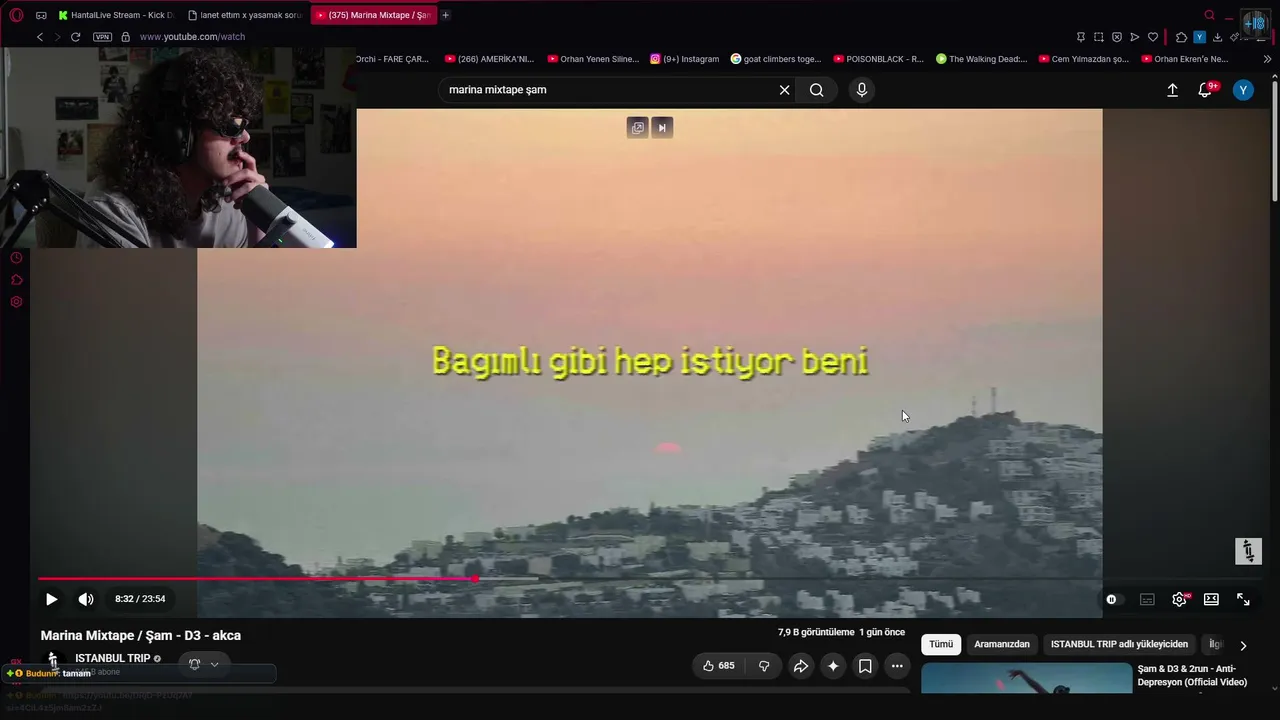Click the youtube.com address bar
Screen dimensions: 1280x720
(192, 37)
